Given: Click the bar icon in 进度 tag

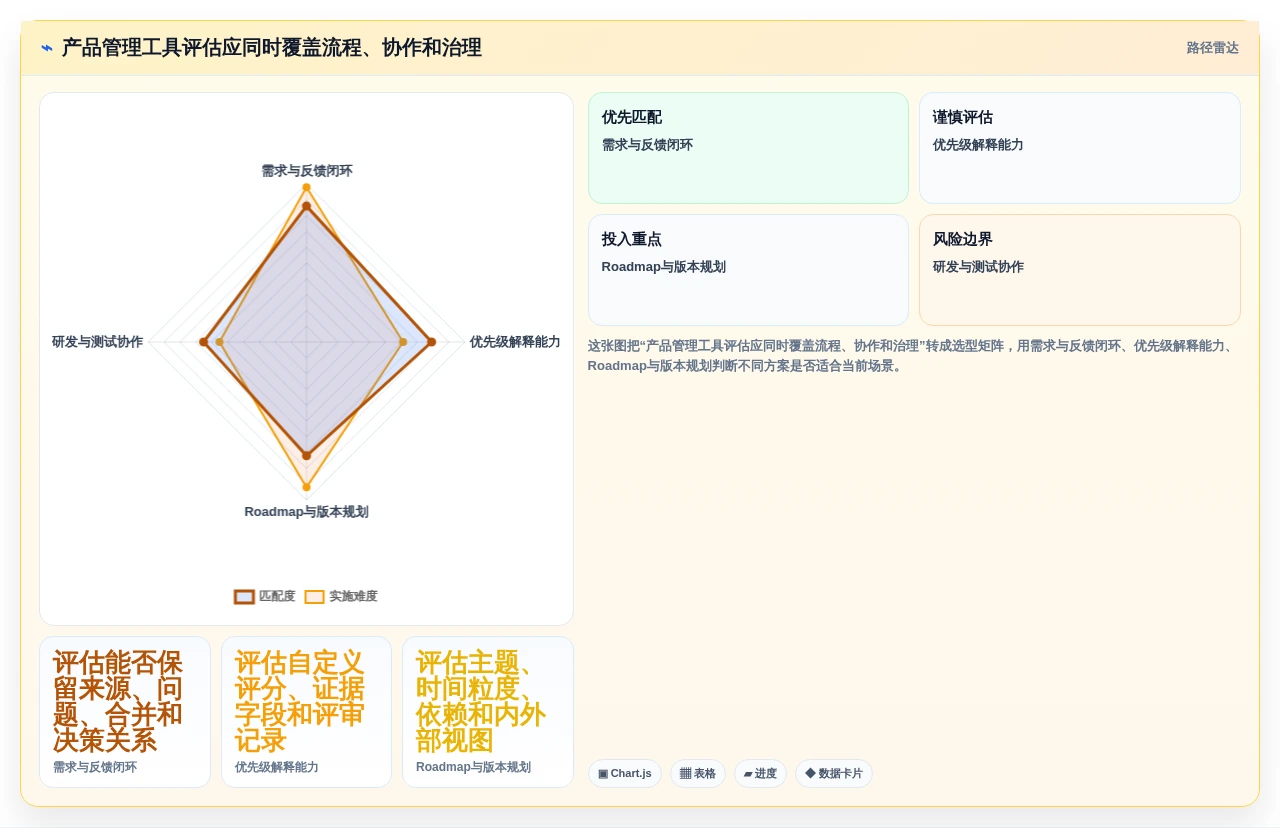Looking at the screenshot, I should [x=748, y=774].
